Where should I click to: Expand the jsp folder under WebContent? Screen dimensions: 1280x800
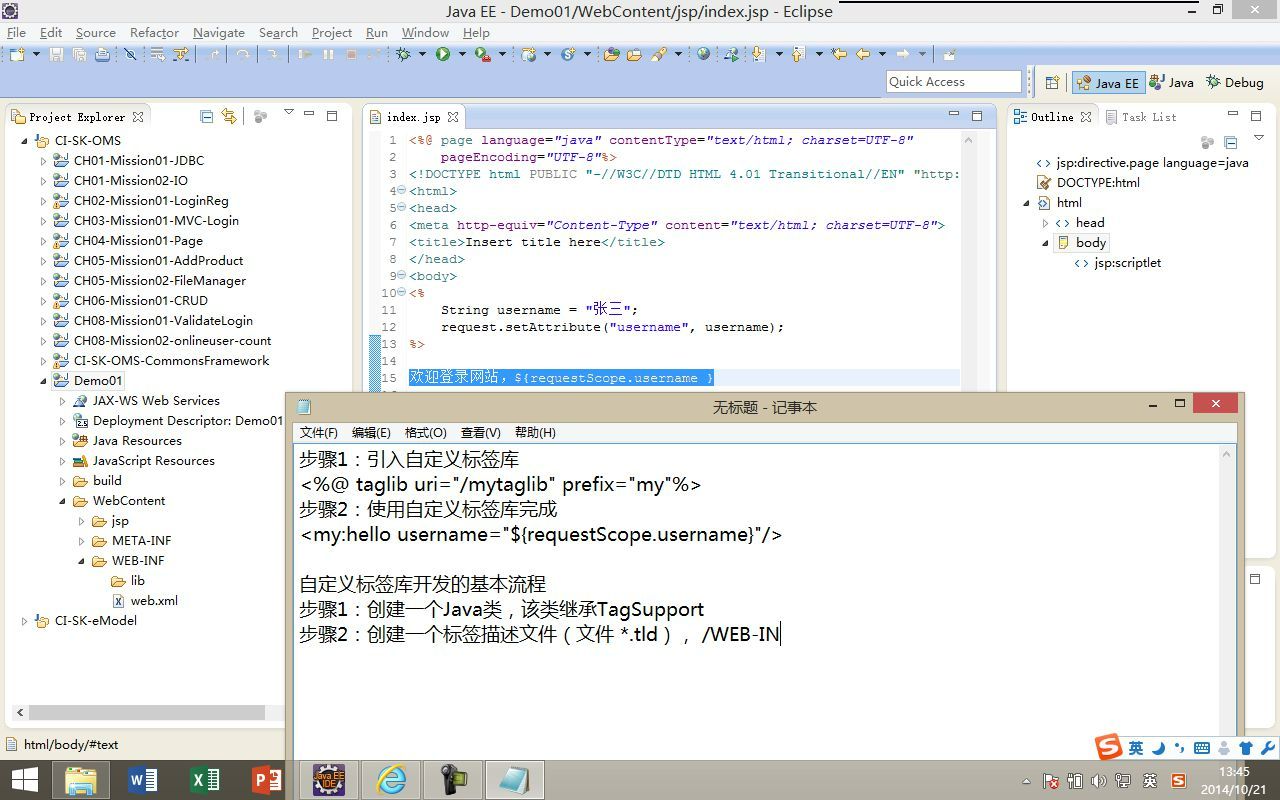82,520
